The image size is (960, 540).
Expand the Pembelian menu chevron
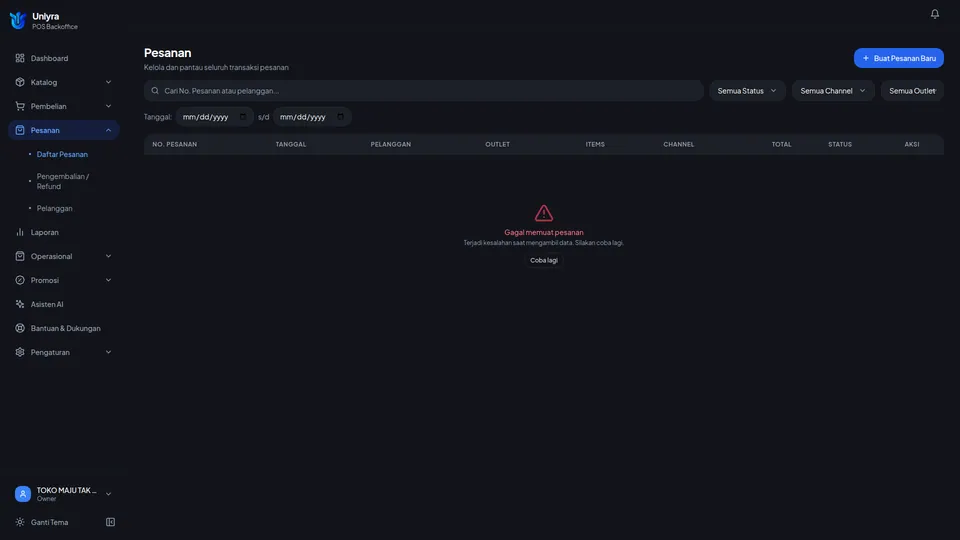point(108,106)
